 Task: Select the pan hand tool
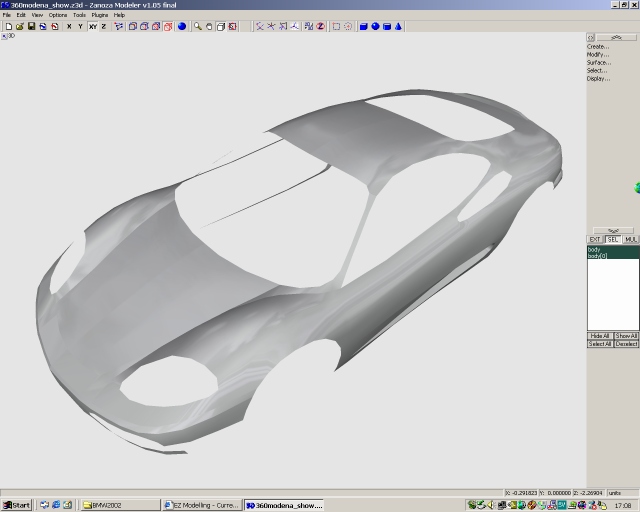(x=209, y=26)
